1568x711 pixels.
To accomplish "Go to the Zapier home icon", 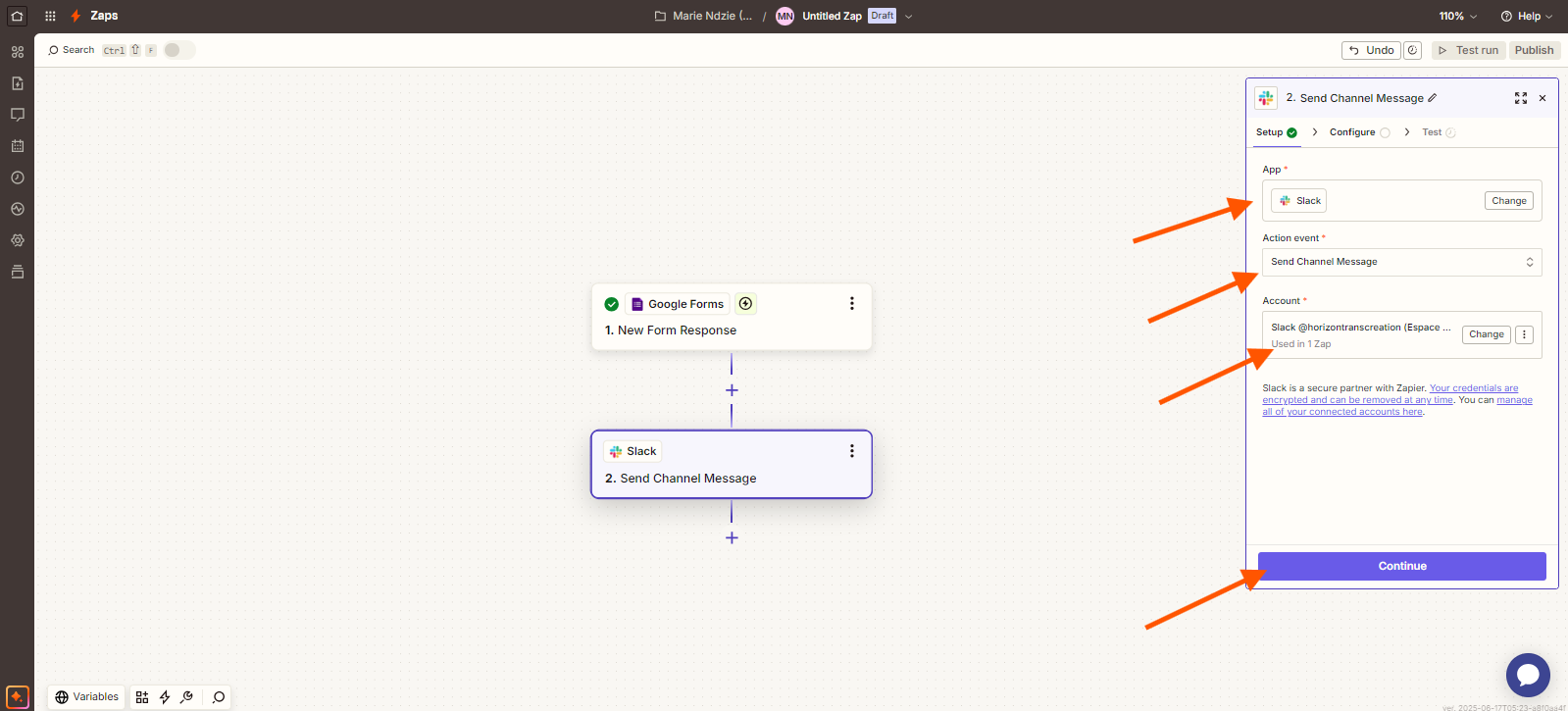I will (x=17, y=16).
